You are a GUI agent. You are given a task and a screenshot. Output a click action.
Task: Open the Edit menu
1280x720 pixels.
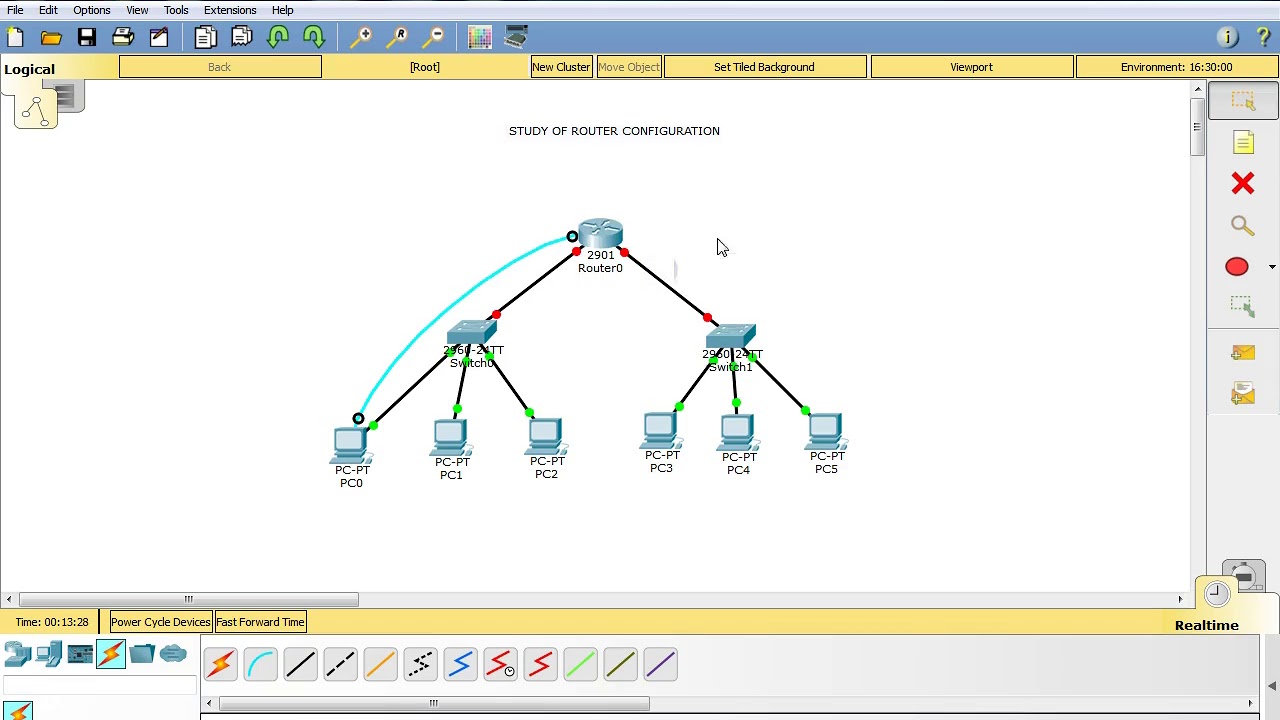click(48, 10)
